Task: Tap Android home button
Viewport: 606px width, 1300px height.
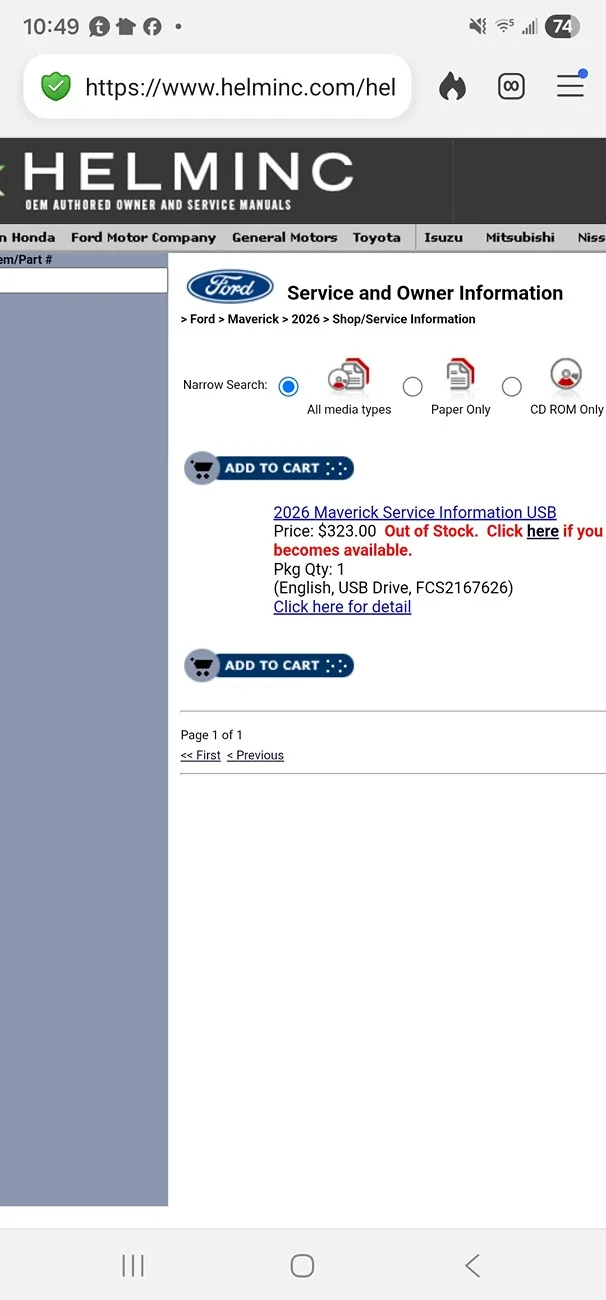Action: [302, 1266]
